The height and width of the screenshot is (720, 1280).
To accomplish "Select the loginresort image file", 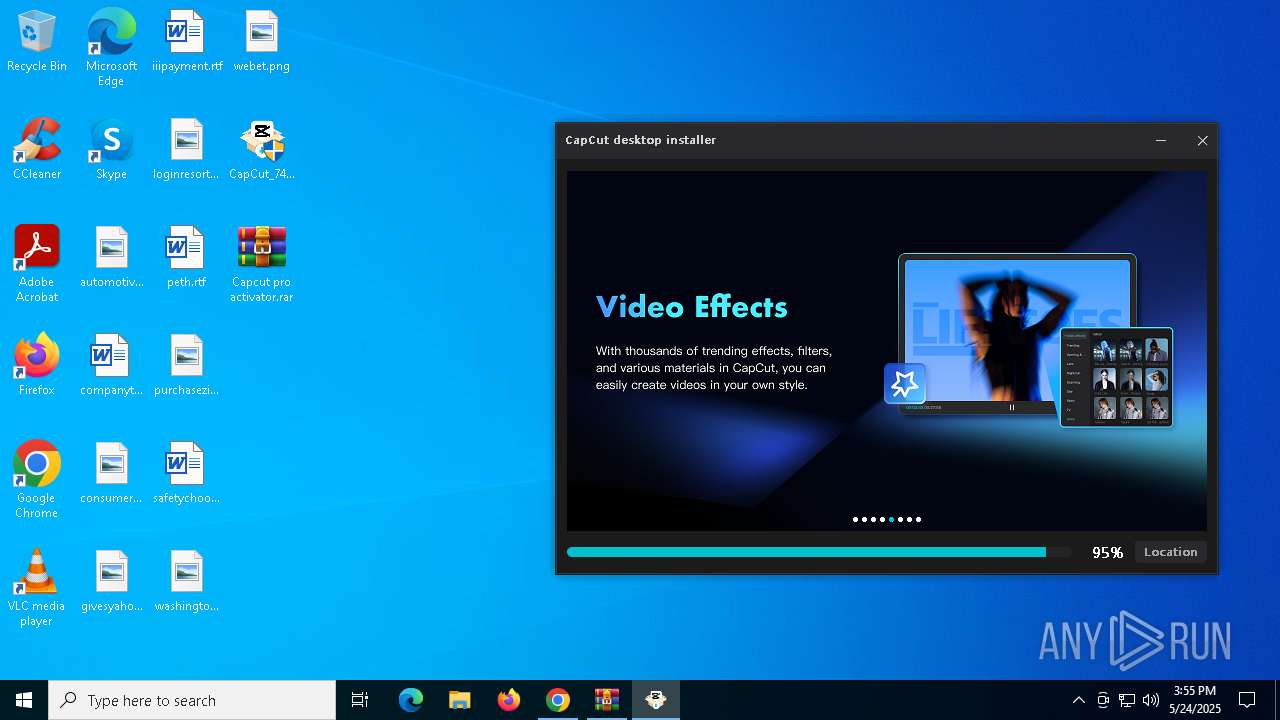I will (187, 149).
